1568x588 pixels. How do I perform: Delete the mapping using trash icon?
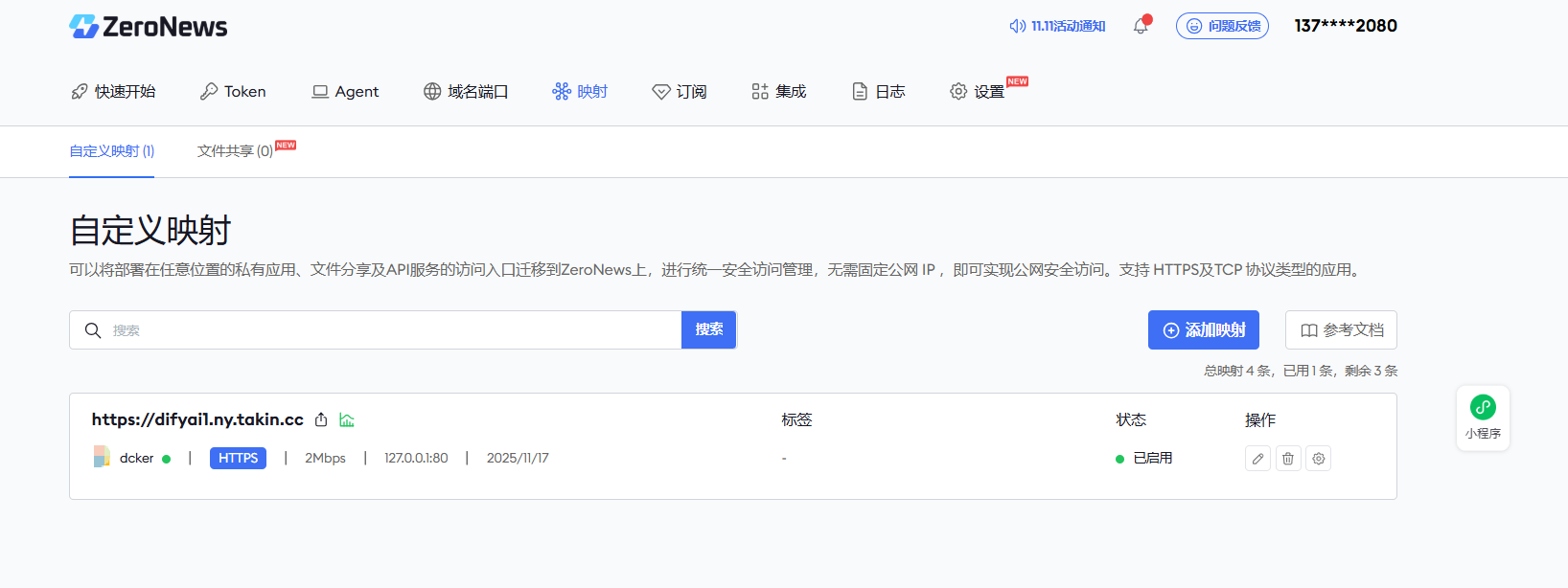coord(1288,459)
